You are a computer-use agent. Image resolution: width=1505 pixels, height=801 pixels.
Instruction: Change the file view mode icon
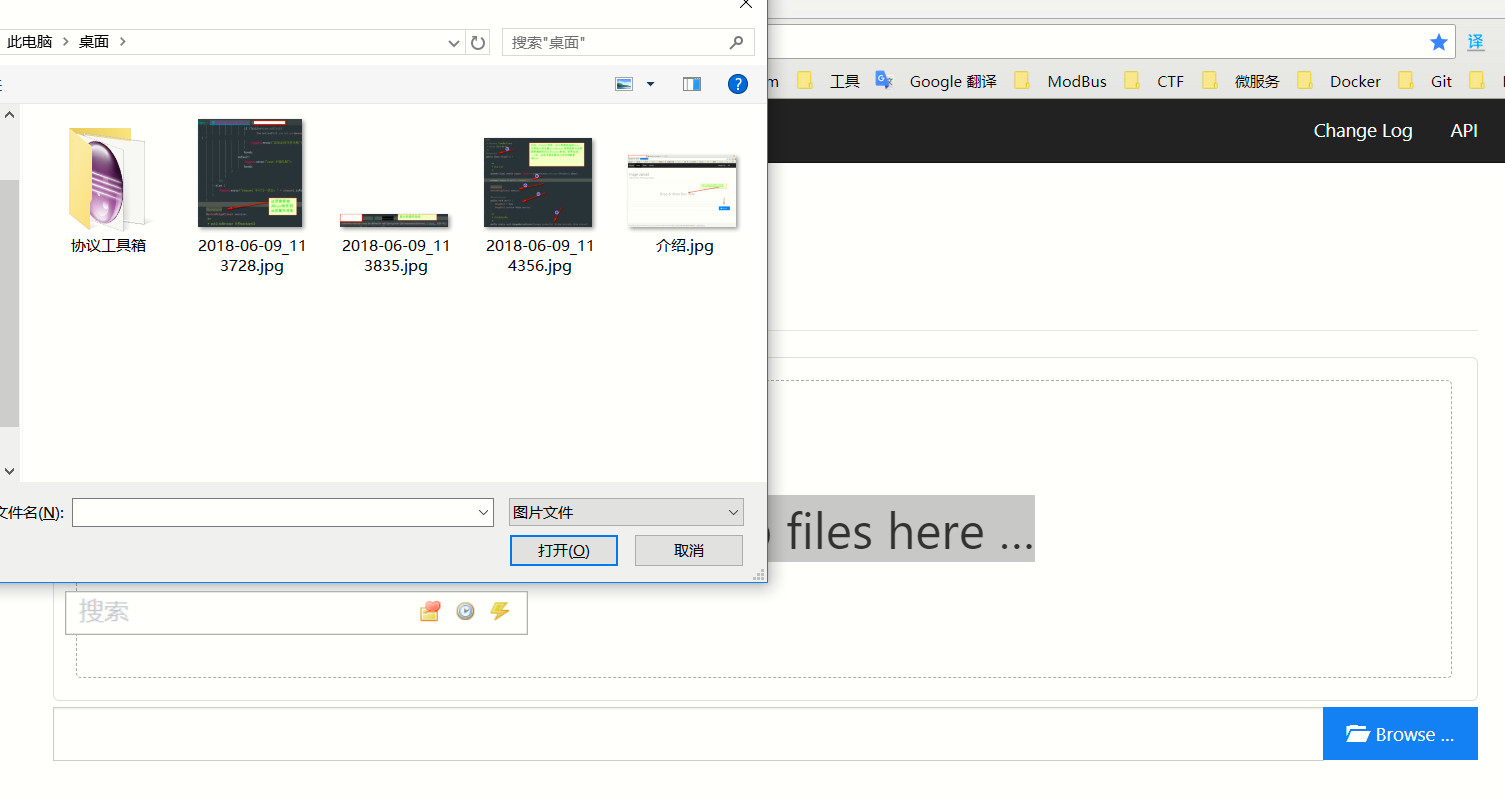tap(624, 84)
